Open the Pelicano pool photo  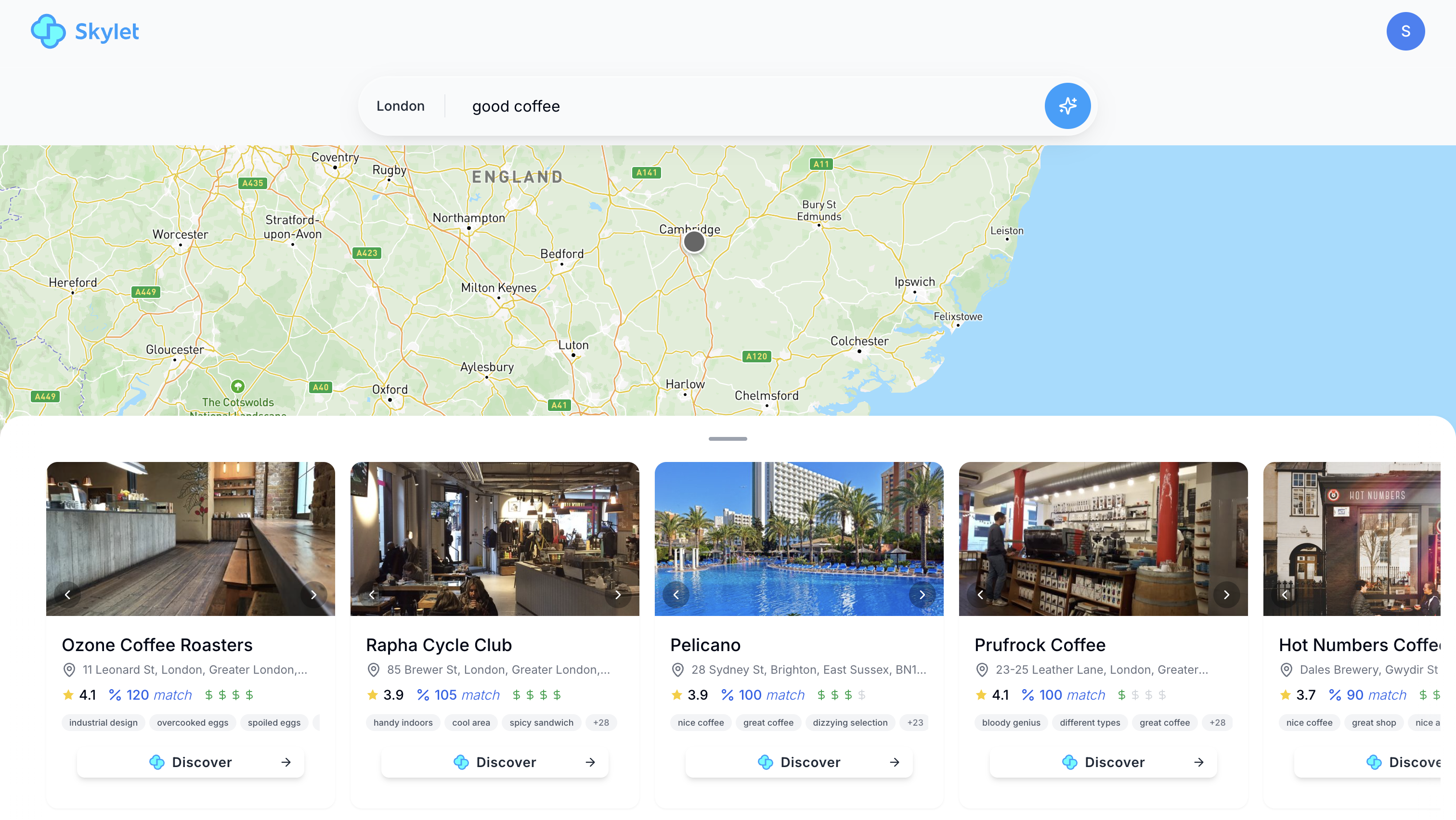click(799, 539)
